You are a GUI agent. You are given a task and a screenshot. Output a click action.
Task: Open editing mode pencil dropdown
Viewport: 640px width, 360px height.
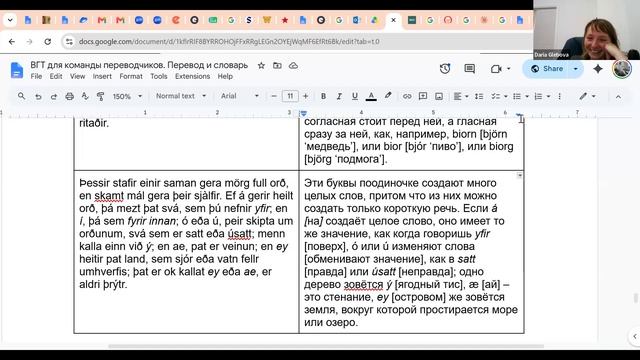[587, 96]
